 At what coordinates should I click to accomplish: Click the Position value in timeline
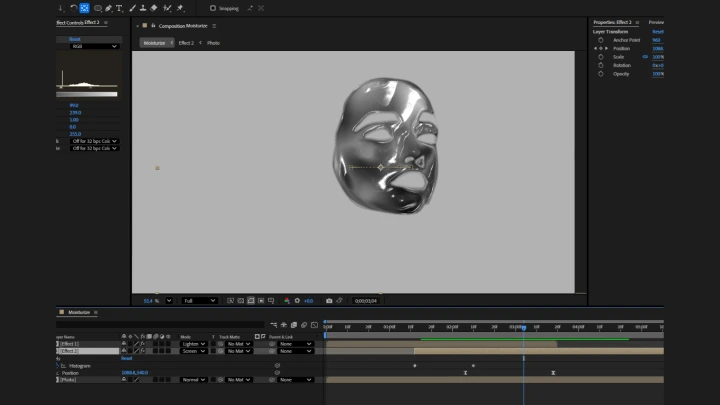pyautogui.click(x=135, y=373)
